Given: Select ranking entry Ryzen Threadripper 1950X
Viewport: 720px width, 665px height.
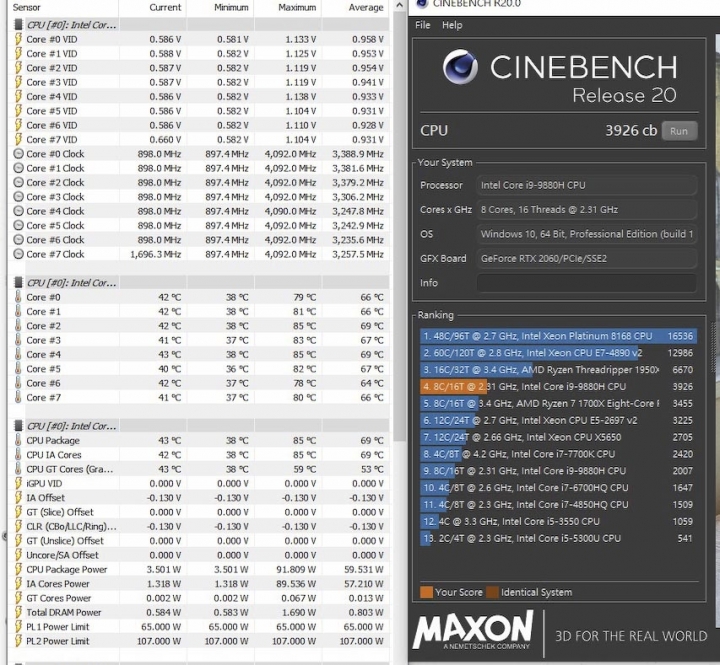Looking at the screenshot, I should tap(558, 370).
